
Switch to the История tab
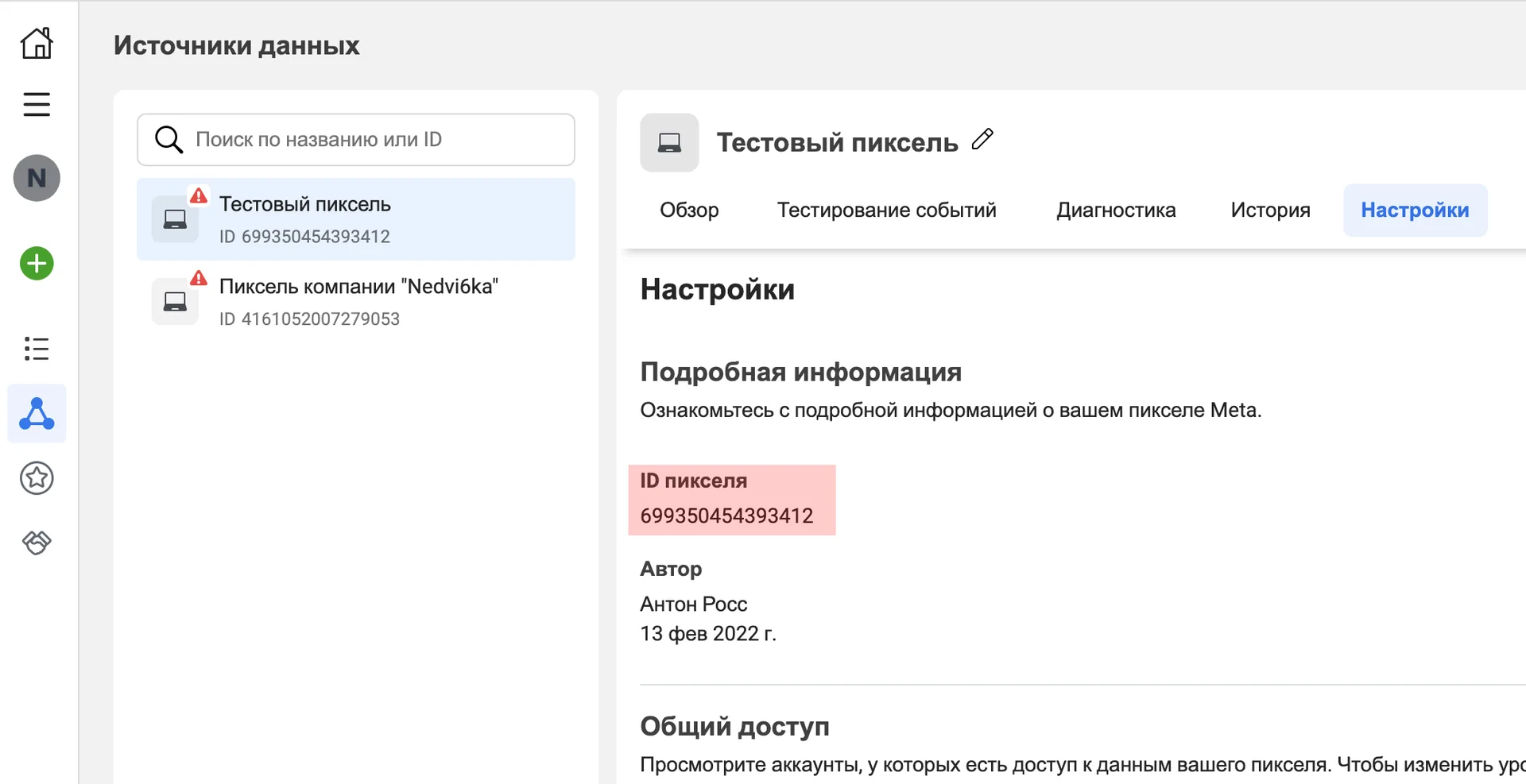[x=1270, y=210]
